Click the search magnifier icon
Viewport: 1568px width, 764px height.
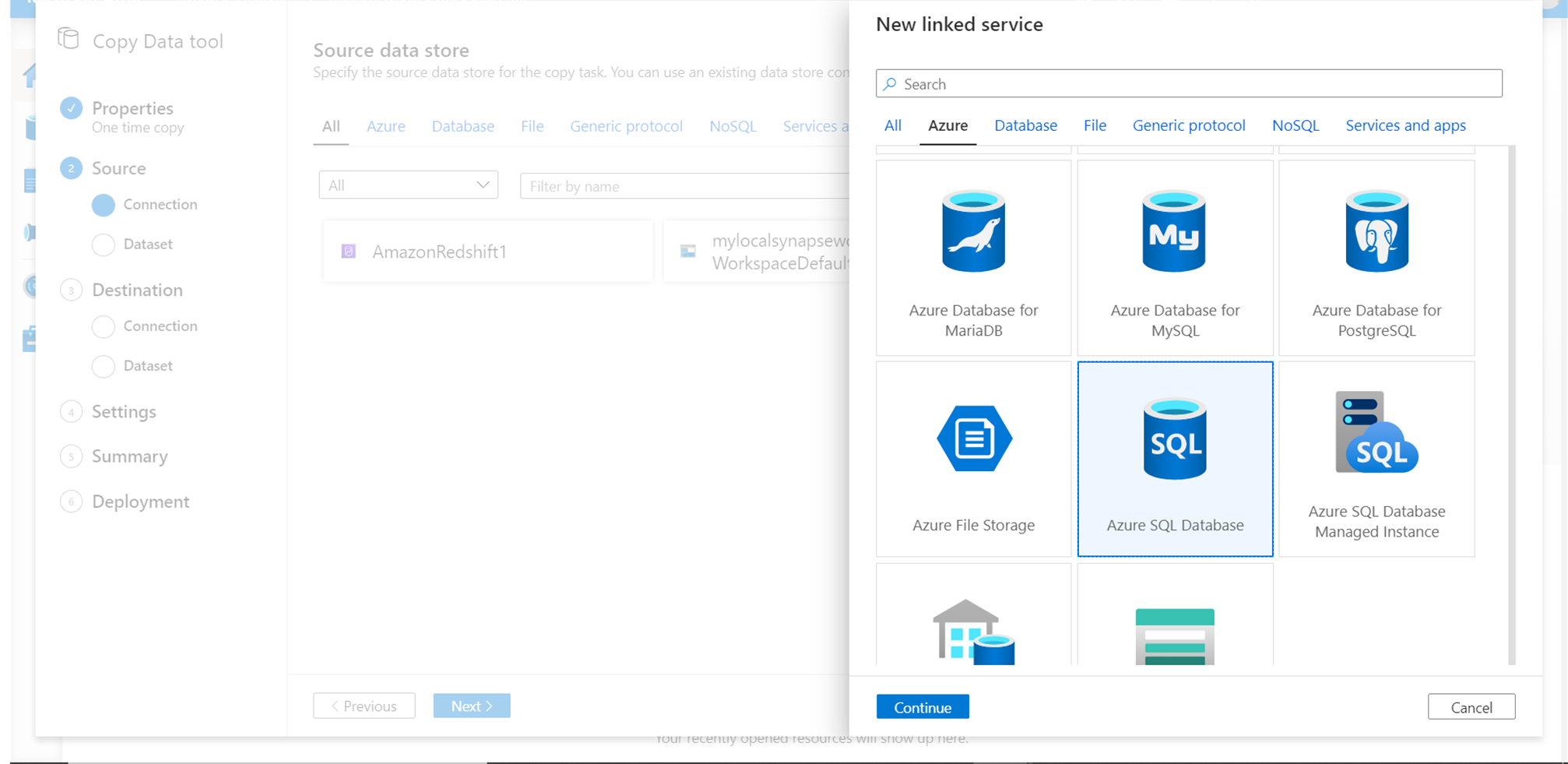click(891, 83)
